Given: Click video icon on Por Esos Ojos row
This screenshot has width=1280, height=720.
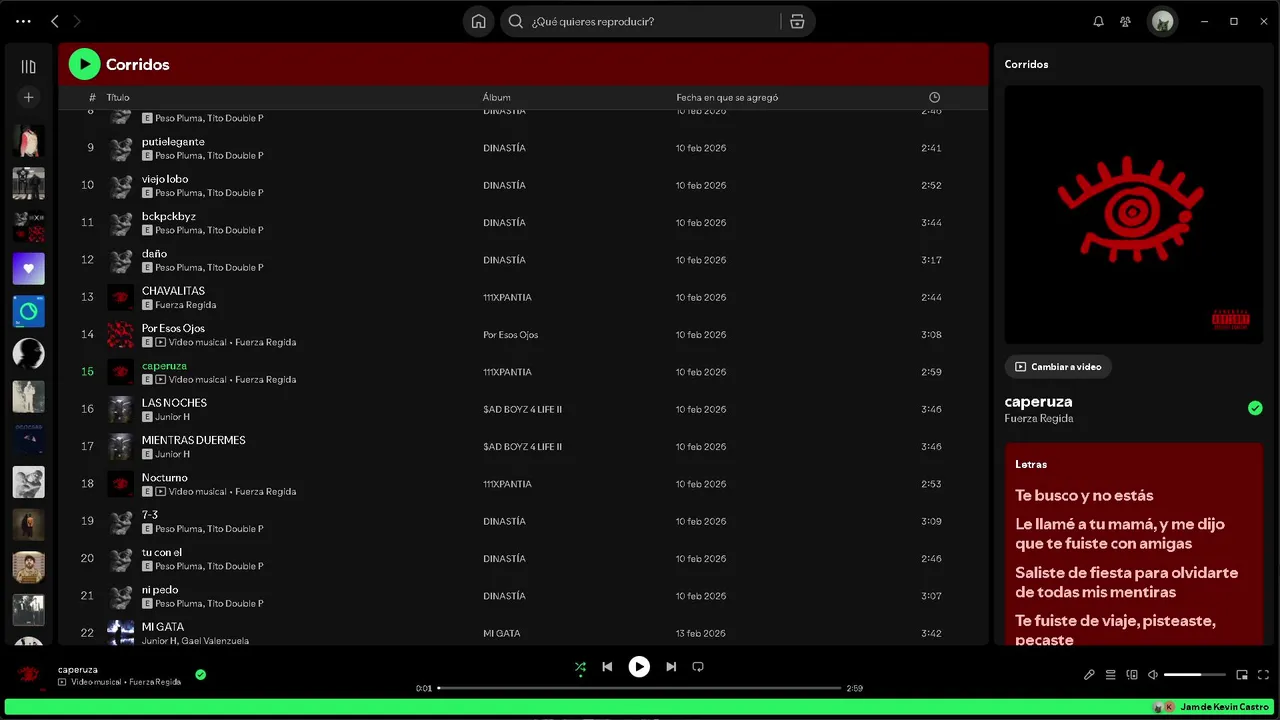Looking at the screenshot, I should click(x=161, y=342).
